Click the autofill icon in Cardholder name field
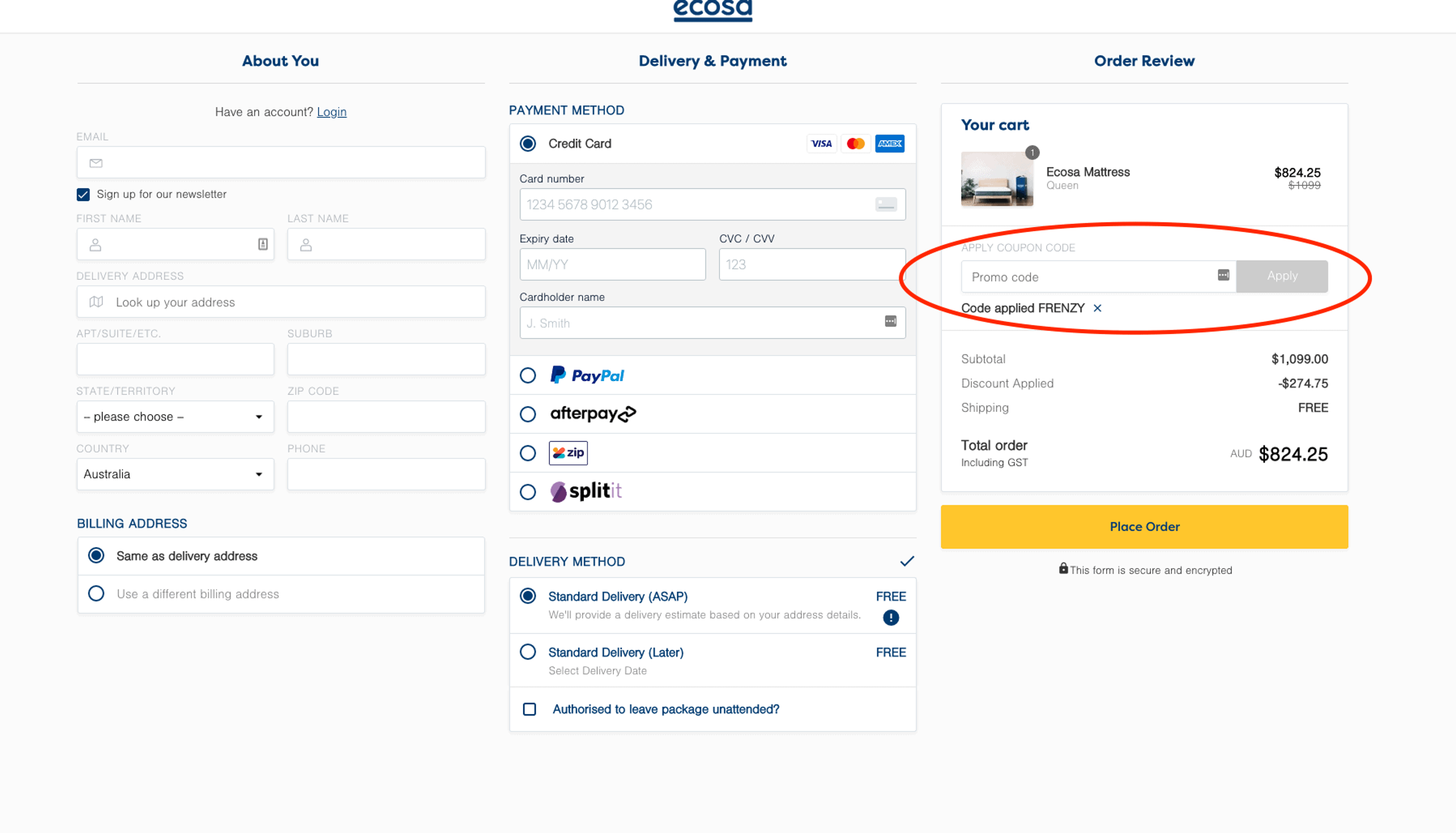Screen dimensions: 1456x833 890,322
